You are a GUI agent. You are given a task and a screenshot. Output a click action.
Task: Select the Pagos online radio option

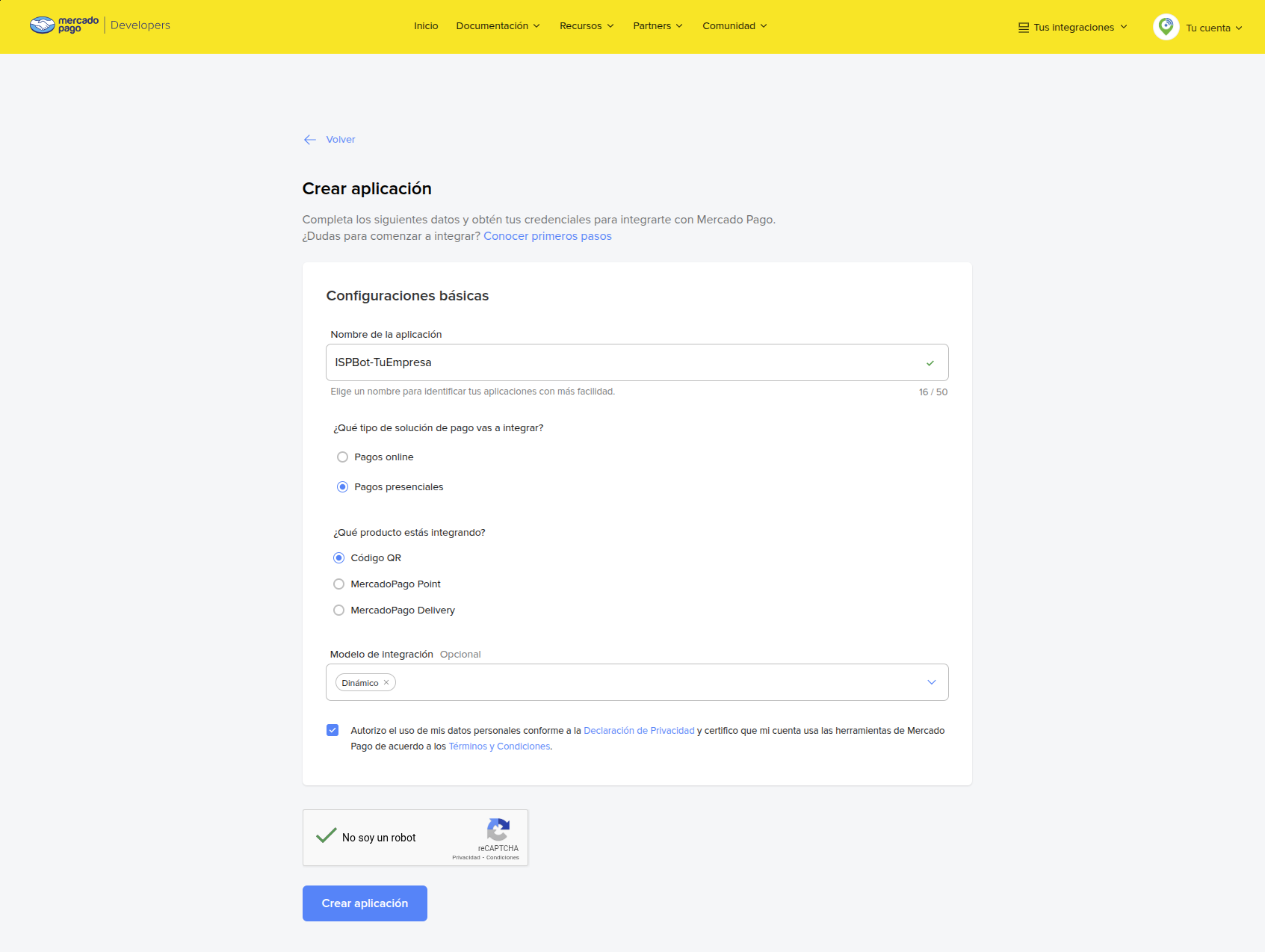[342, 457]
